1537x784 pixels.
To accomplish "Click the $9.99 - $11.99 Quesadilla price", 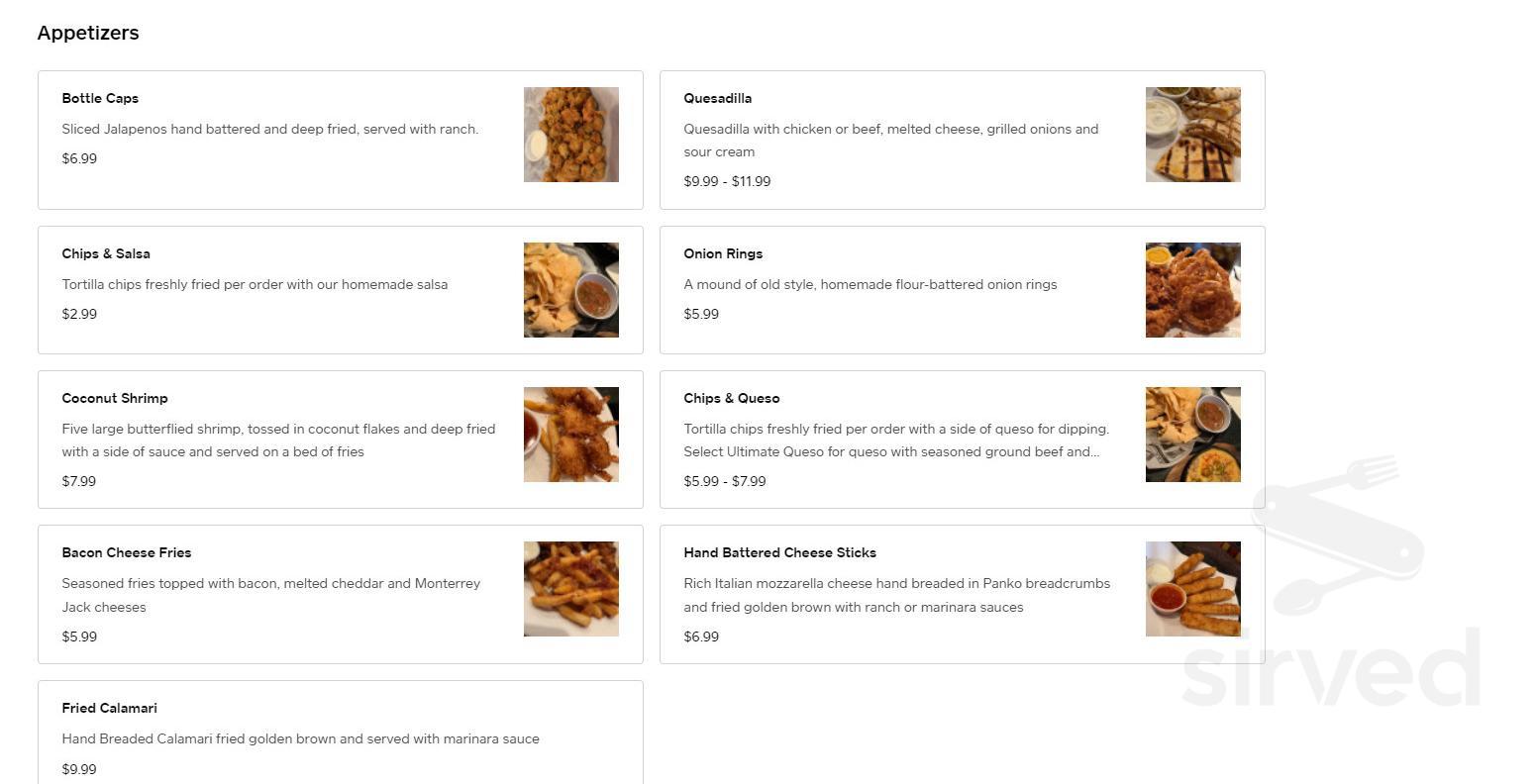I will (x=727, y=181).
